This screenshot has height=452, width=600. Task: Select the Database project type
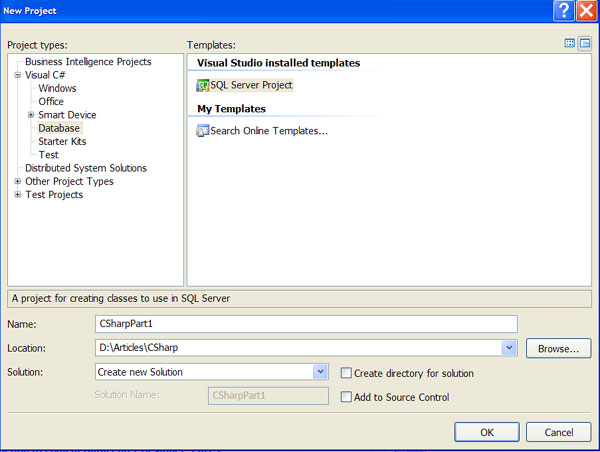59,128
